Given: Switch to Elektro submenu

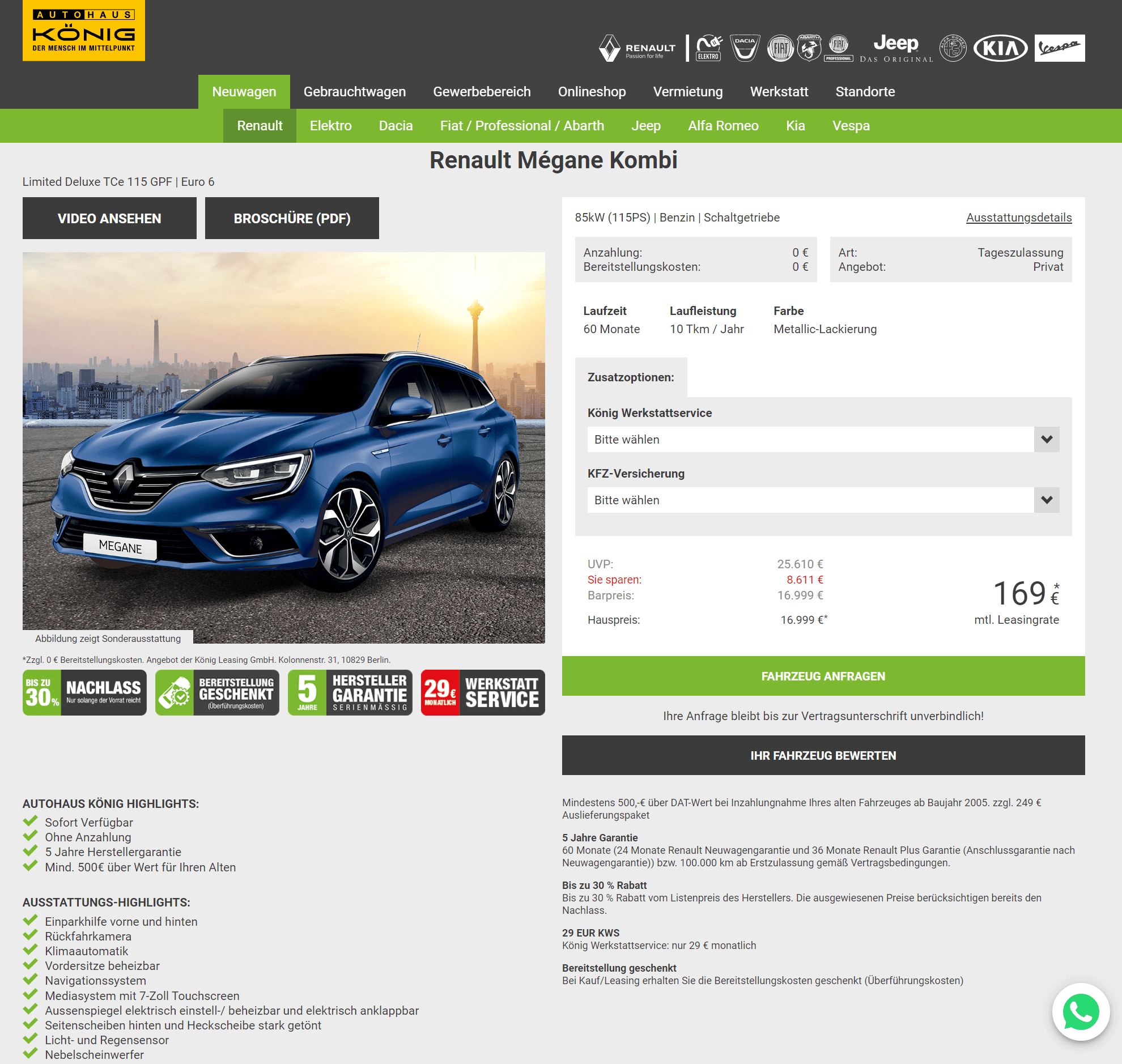Looking at the screenshot, I should 331,126.
